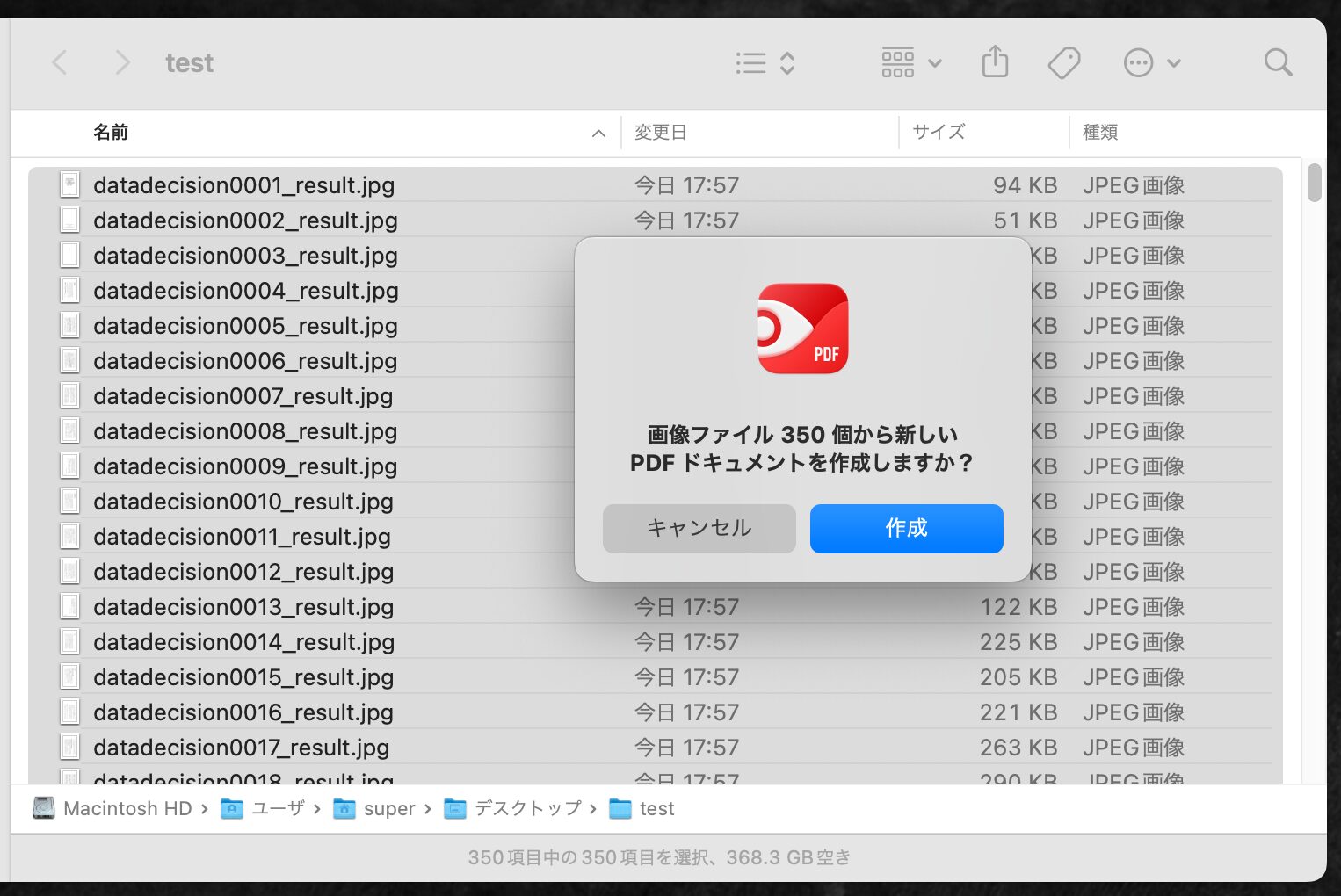Click the search magnifier icon
The width and height of the screenshot is (1341, 896).
pos(1277,63)
